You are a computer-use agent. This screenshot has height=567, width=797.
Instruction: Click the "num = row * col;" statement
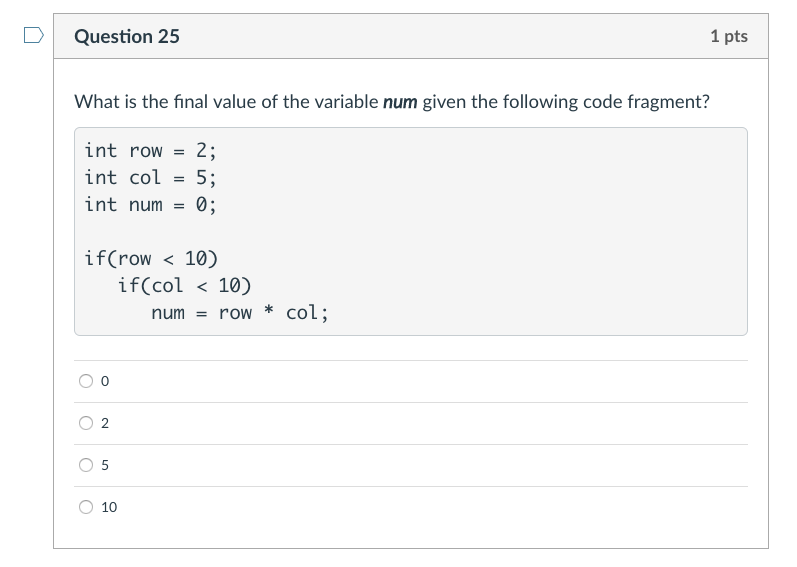click(239, 313)
